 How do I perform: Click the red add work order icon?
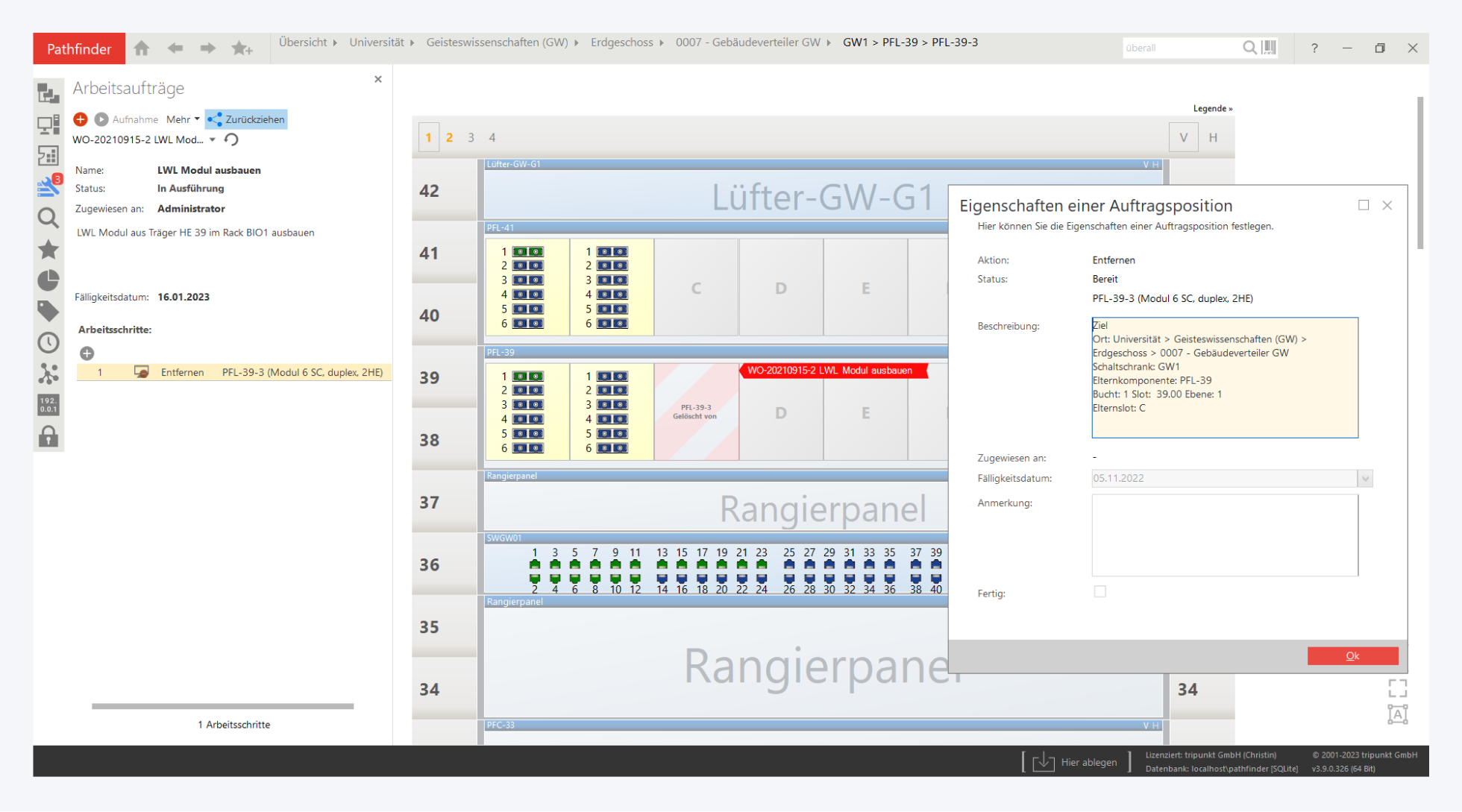(81, 119)
